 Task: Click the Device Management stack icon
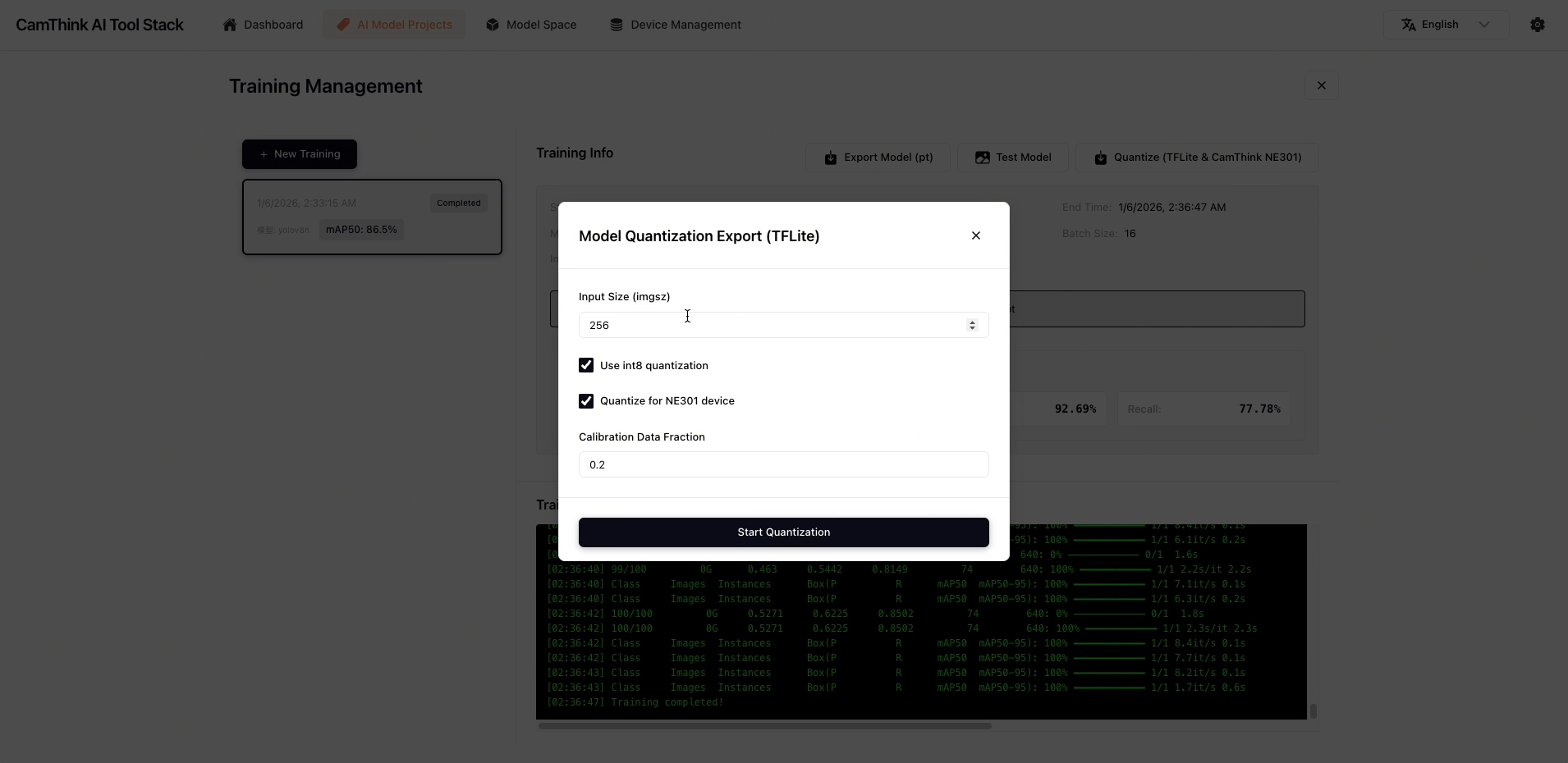[617, 25]
